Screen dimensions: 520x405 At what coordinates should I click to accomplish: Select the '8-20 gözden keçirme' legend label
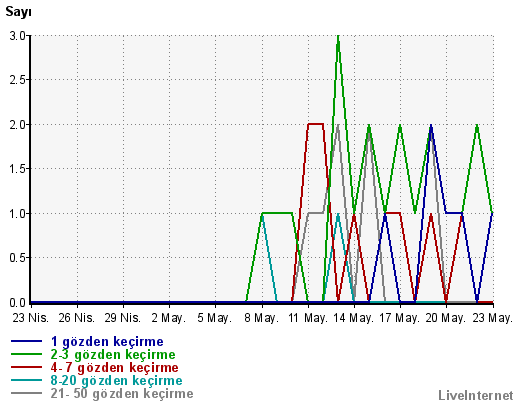117,381
